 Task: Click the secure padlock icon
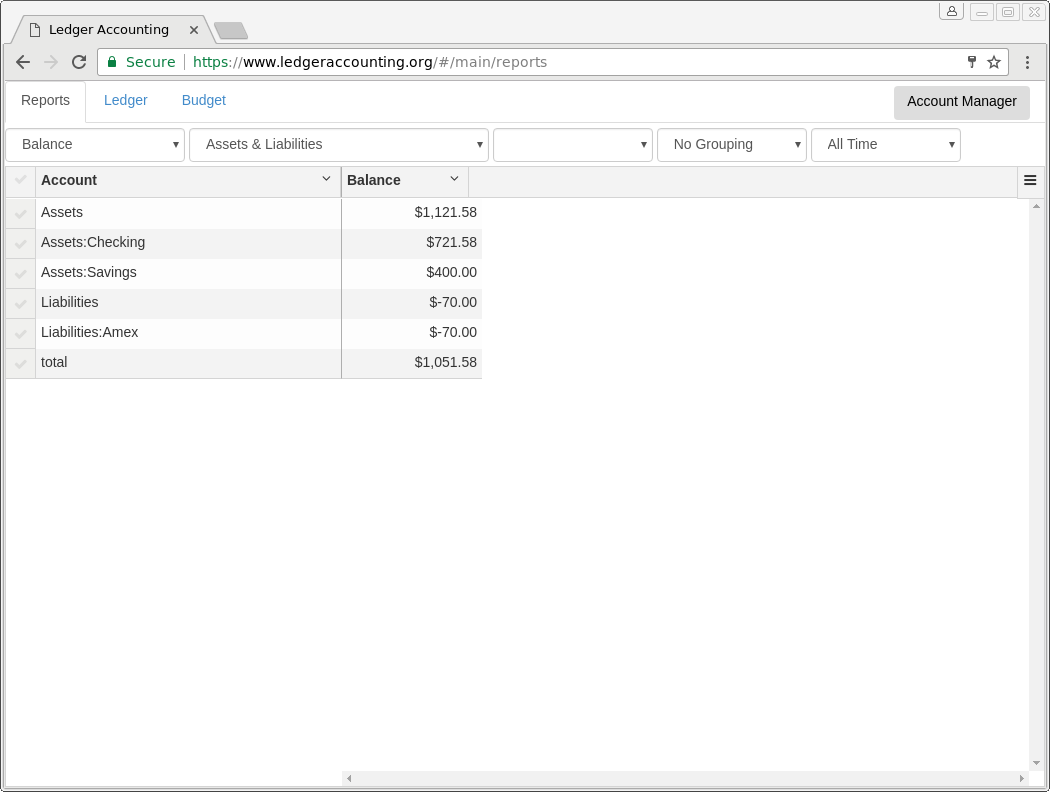[112, 62]
